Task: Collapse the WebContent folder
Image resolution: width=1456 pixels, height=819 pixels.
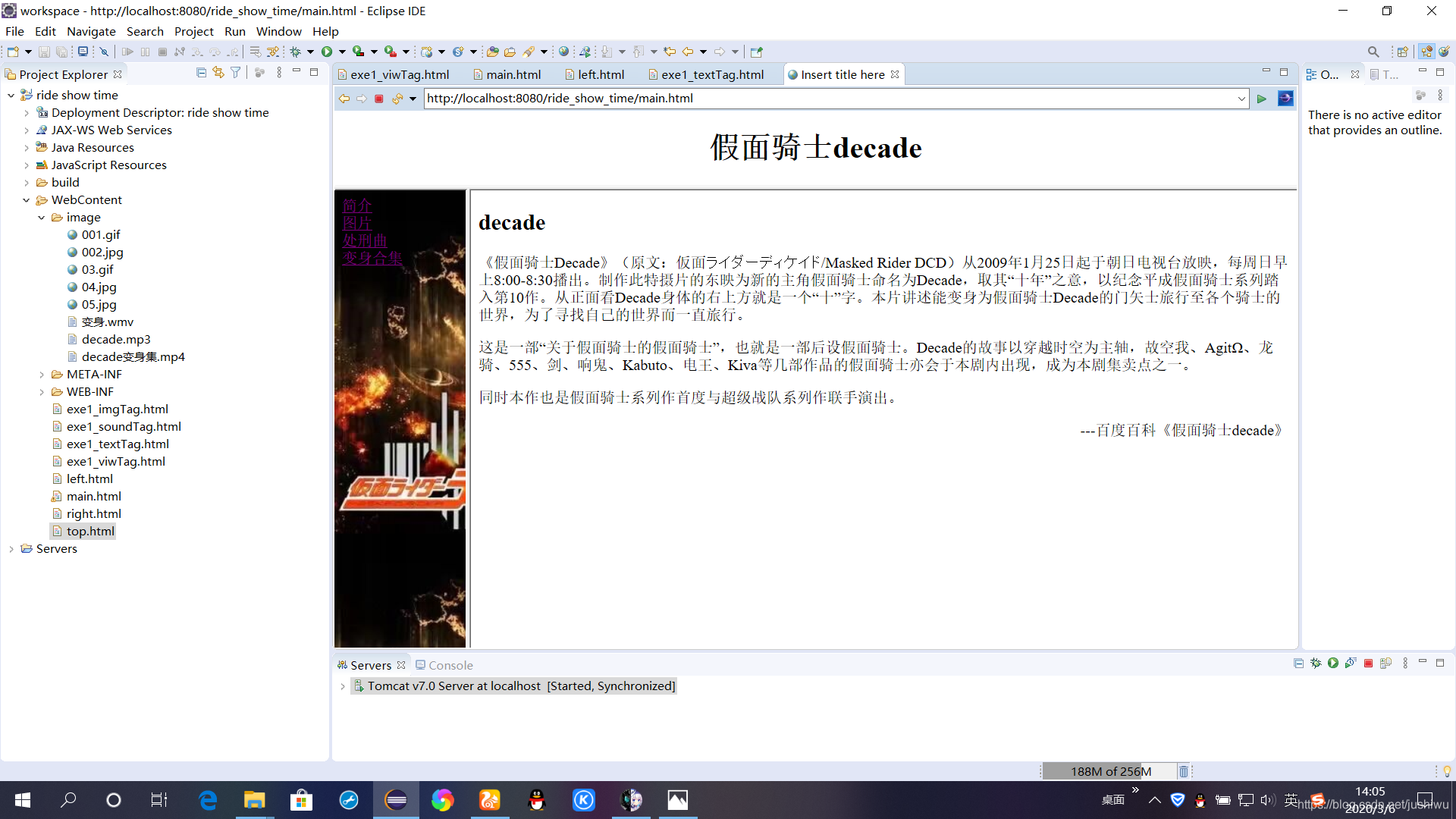Action: pos(27,200)
